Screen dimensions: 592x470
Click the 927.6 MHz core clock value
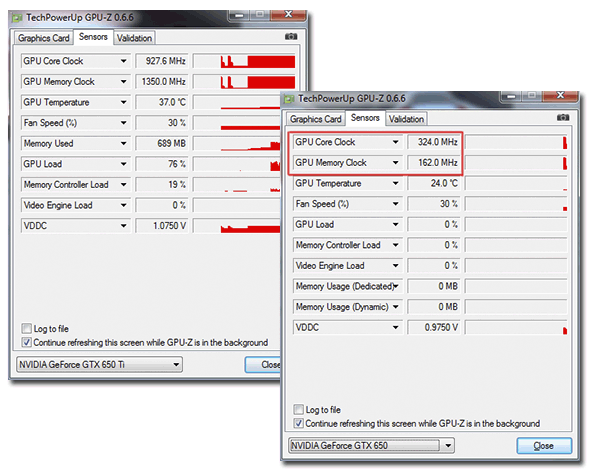162,61
